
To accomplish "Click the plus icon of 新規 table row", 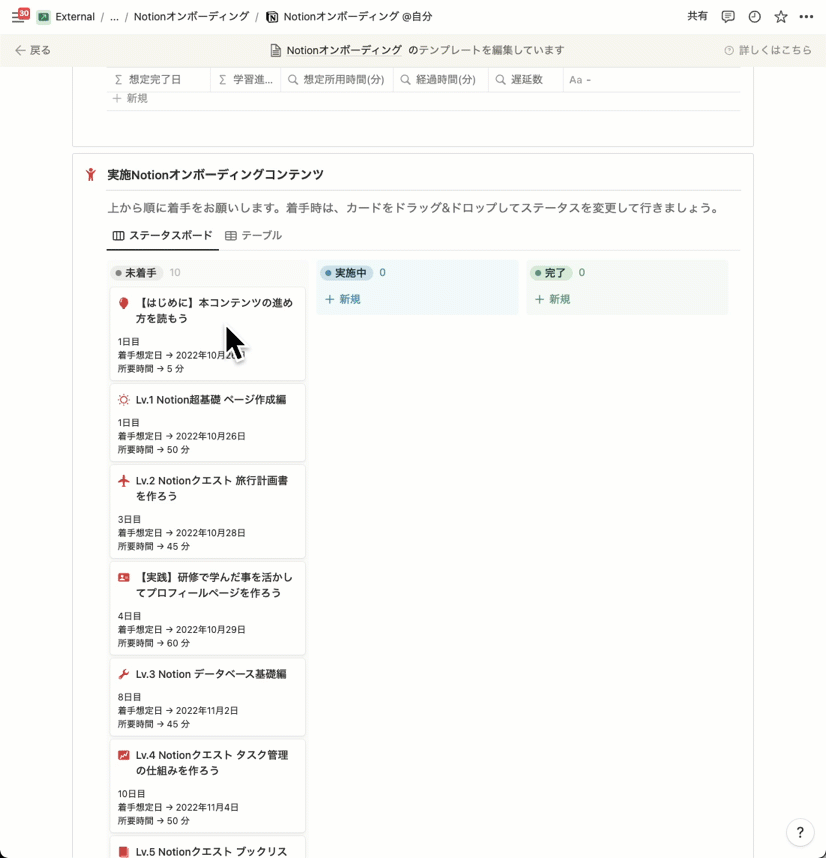I will [x=117, y=98].
